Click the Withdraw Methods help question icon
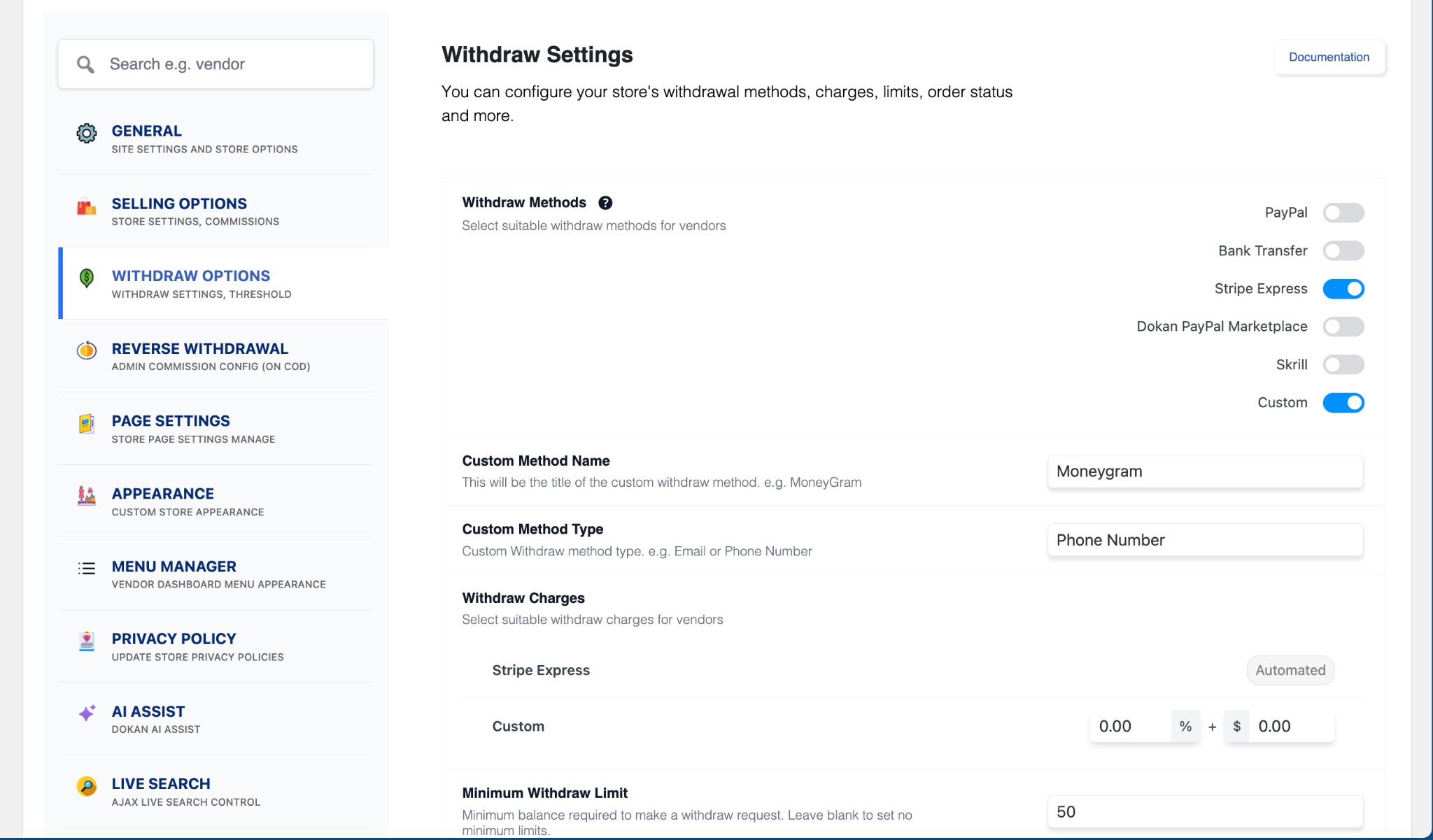This screenshot has width=1433, height=840. (605, 202)
